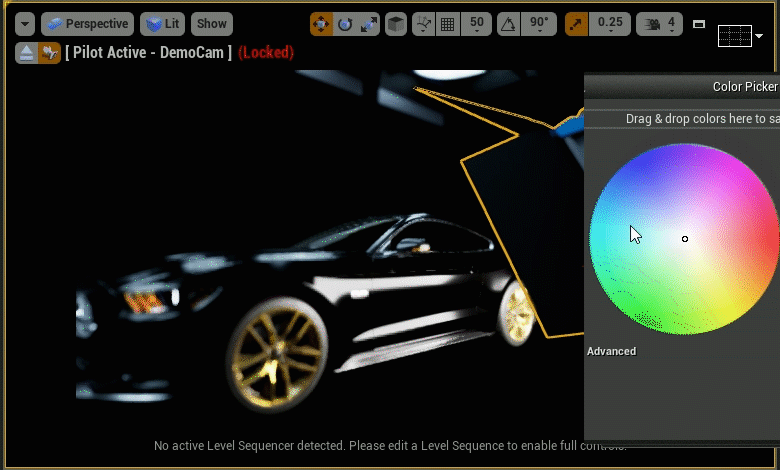Open the grid snap size 50 dropdown

pyautogui.click(x=477, y=24)
